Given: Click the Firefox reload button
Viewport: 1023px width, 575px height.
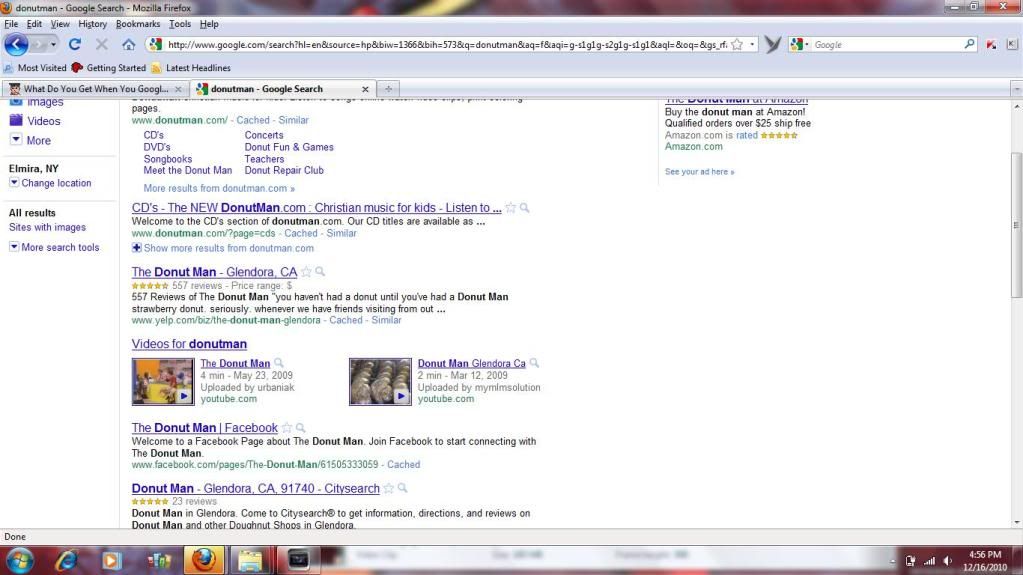Looking at the screenshot, I should point(74,45).
